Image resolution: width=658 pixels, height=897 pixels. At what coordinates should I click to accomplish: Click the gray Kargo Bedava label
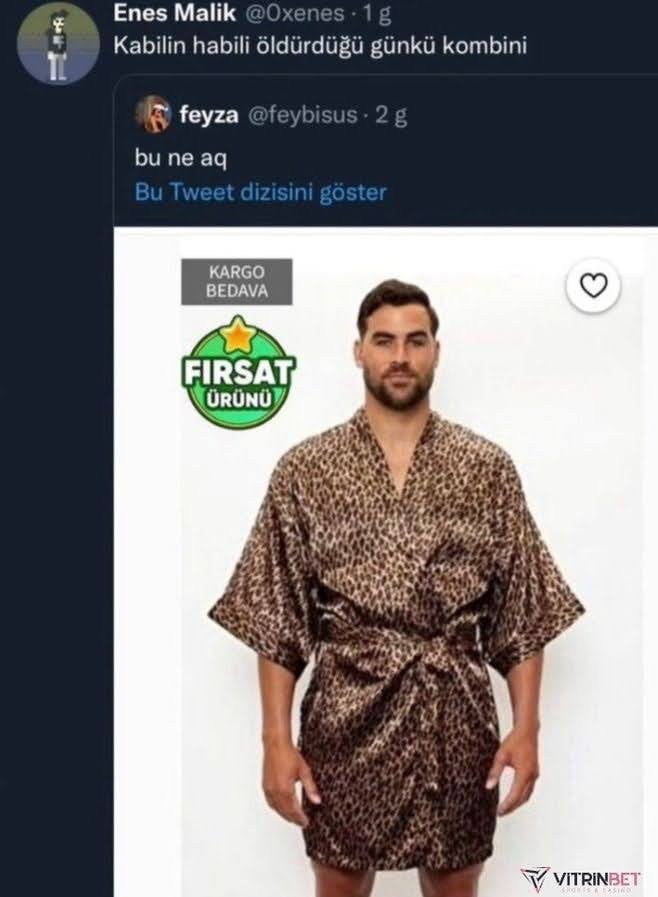pyautogui.click(x=236, y=281)
